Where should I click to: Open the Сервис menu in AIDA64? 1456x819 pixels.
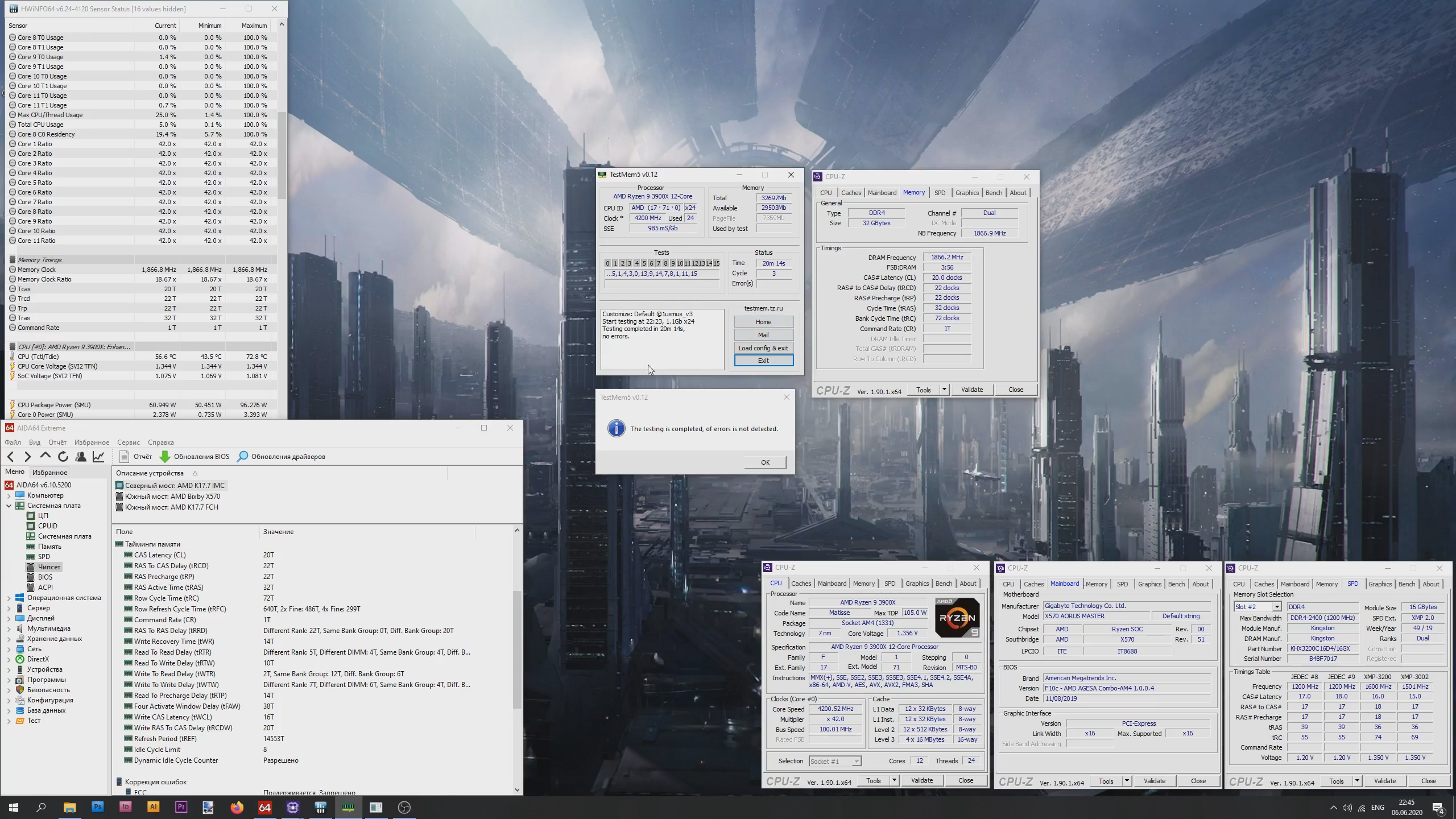pos(129,442)
